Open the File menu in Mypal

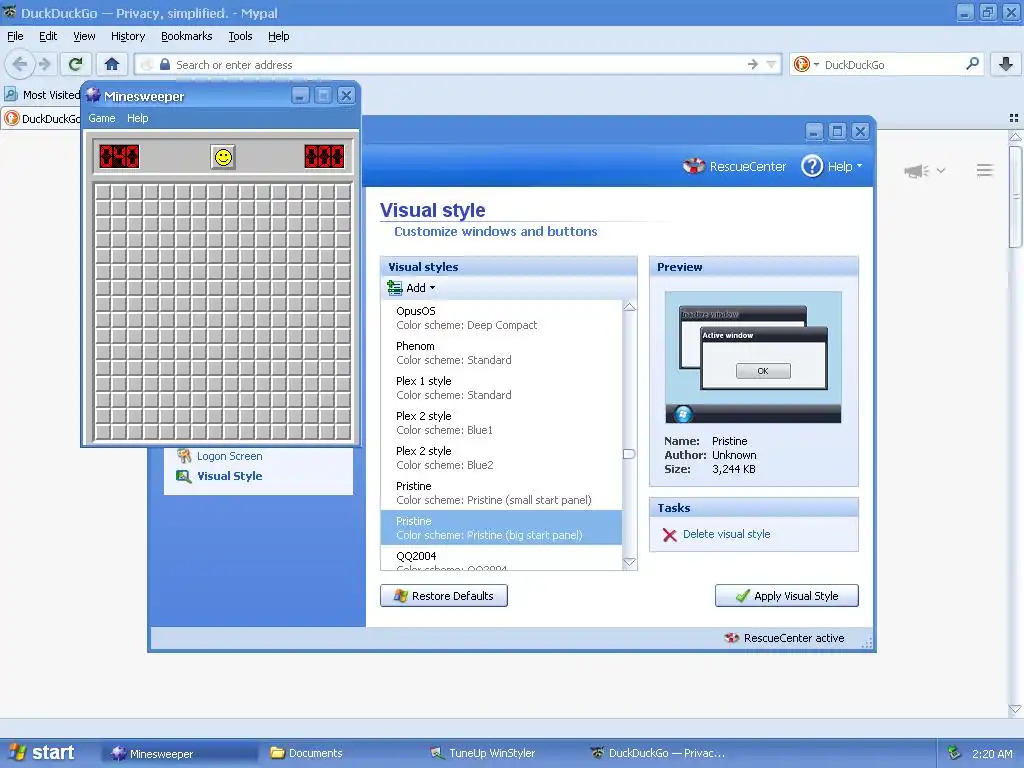(15, 36)
